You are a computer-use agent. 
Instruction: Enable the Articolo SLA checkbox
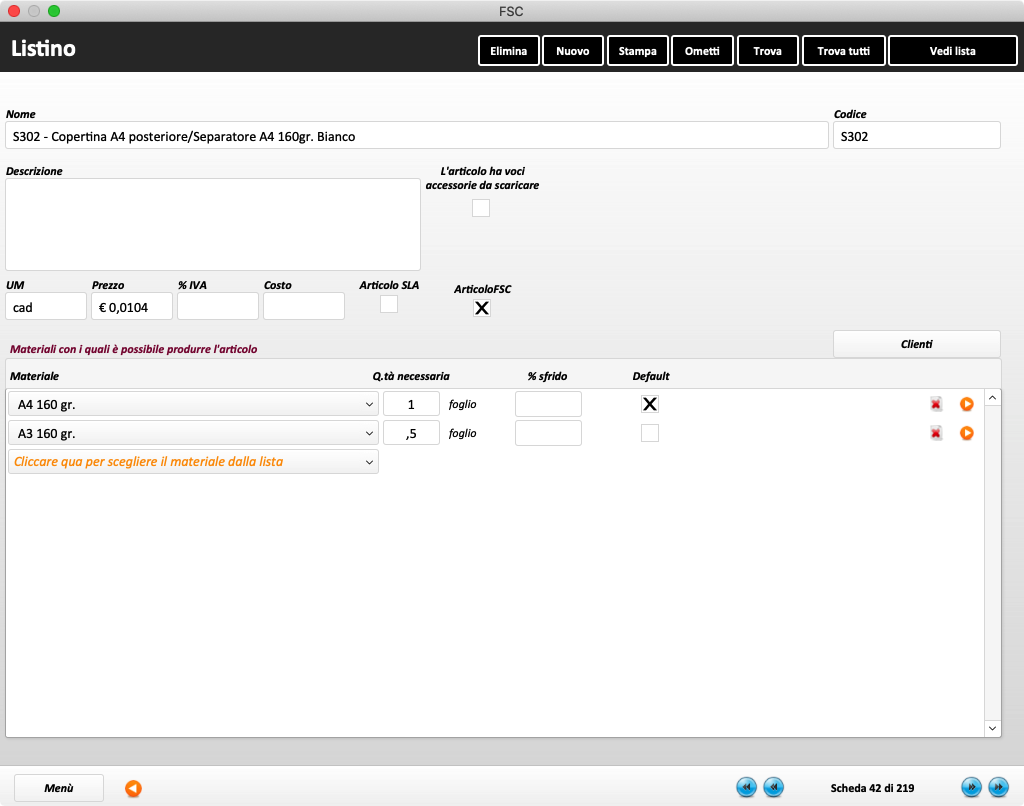click(389, 304)
